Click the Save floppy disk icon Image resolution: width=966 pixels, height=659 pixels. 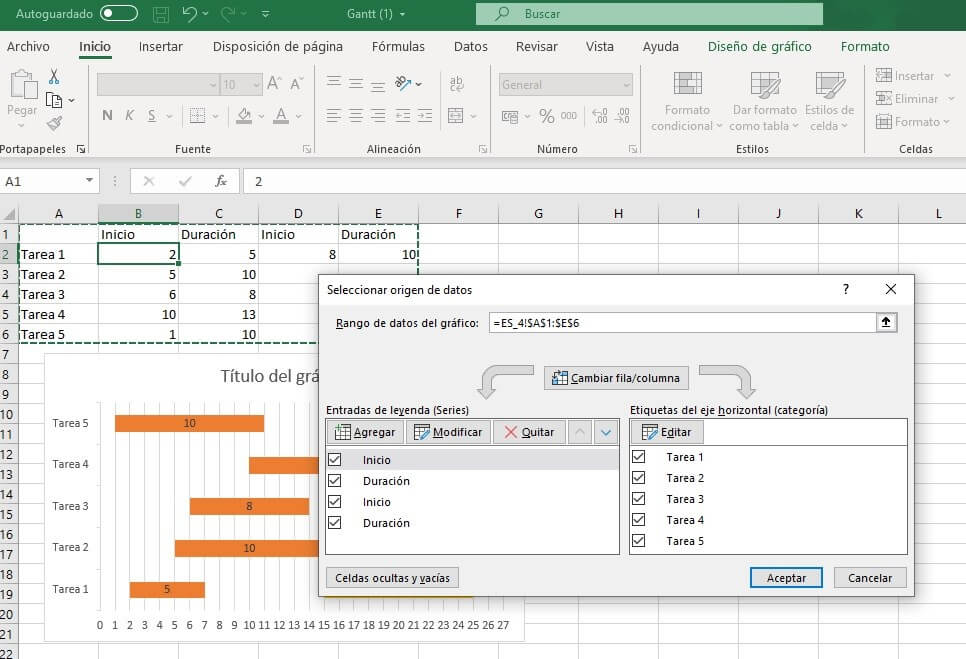[161, 14]
